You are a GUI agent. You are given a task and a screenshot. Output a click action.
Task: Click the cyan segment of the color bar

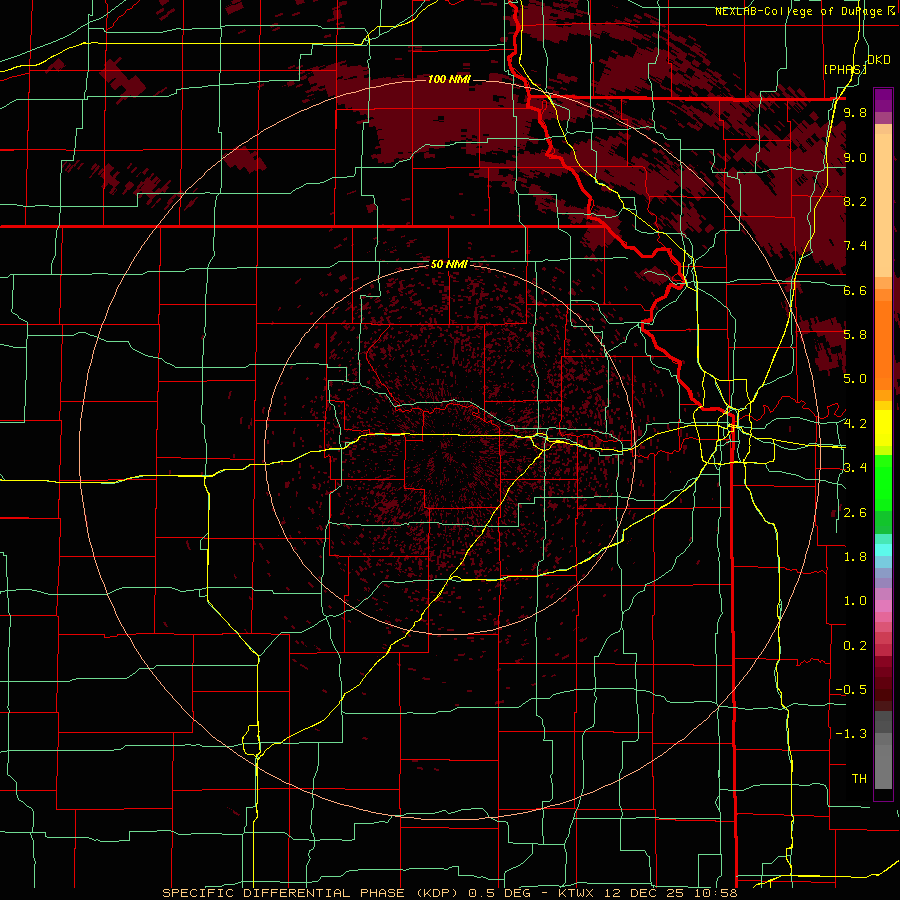coord(883,550)
